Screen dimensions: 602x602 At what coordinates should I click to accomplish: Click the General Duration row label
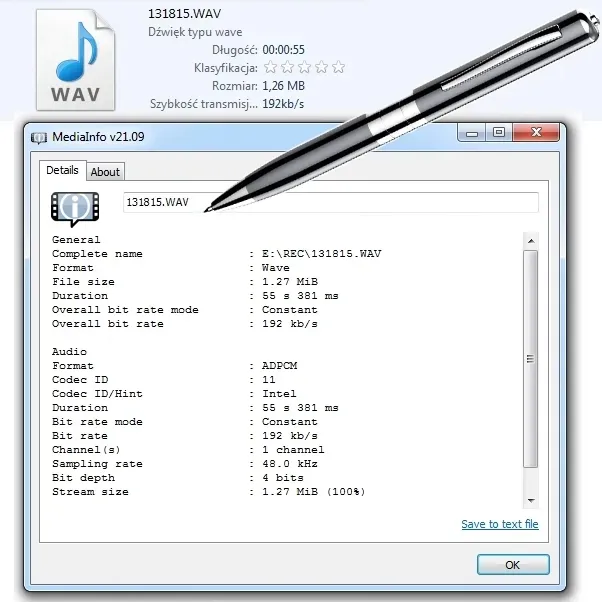point(80,296)
